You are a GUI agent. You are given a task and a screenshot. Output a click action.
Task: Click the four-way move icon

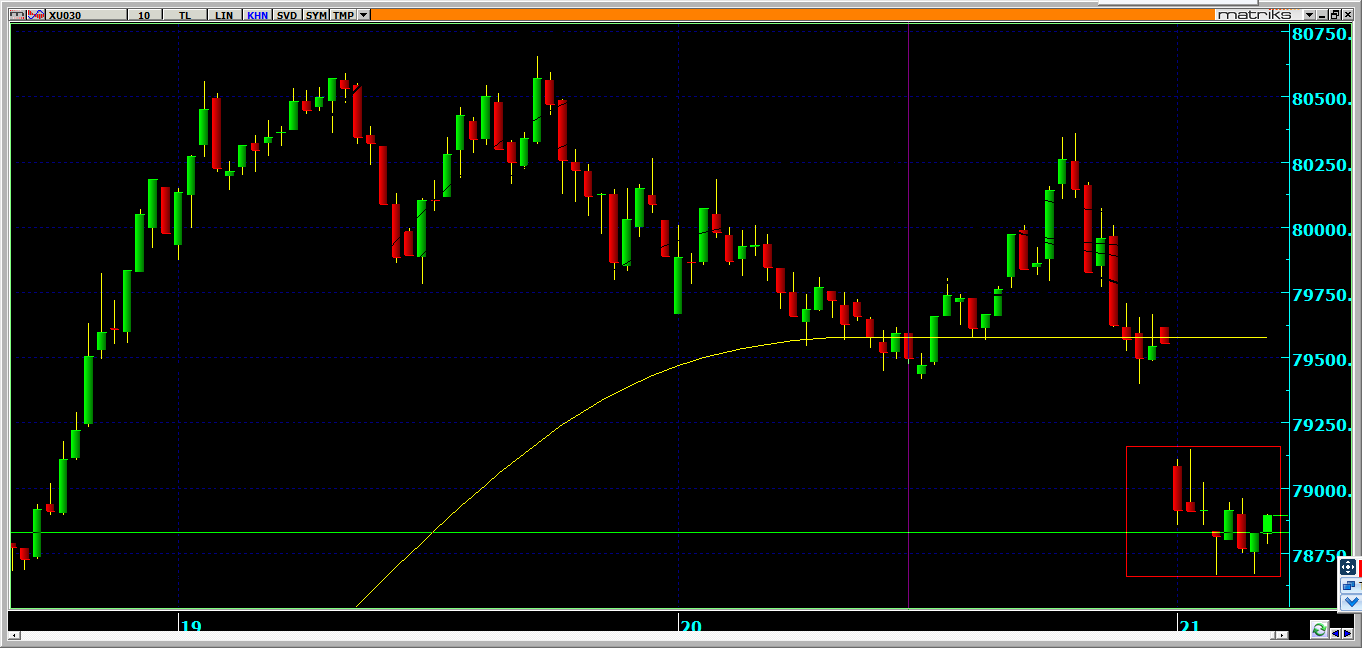coord(1348,567)
